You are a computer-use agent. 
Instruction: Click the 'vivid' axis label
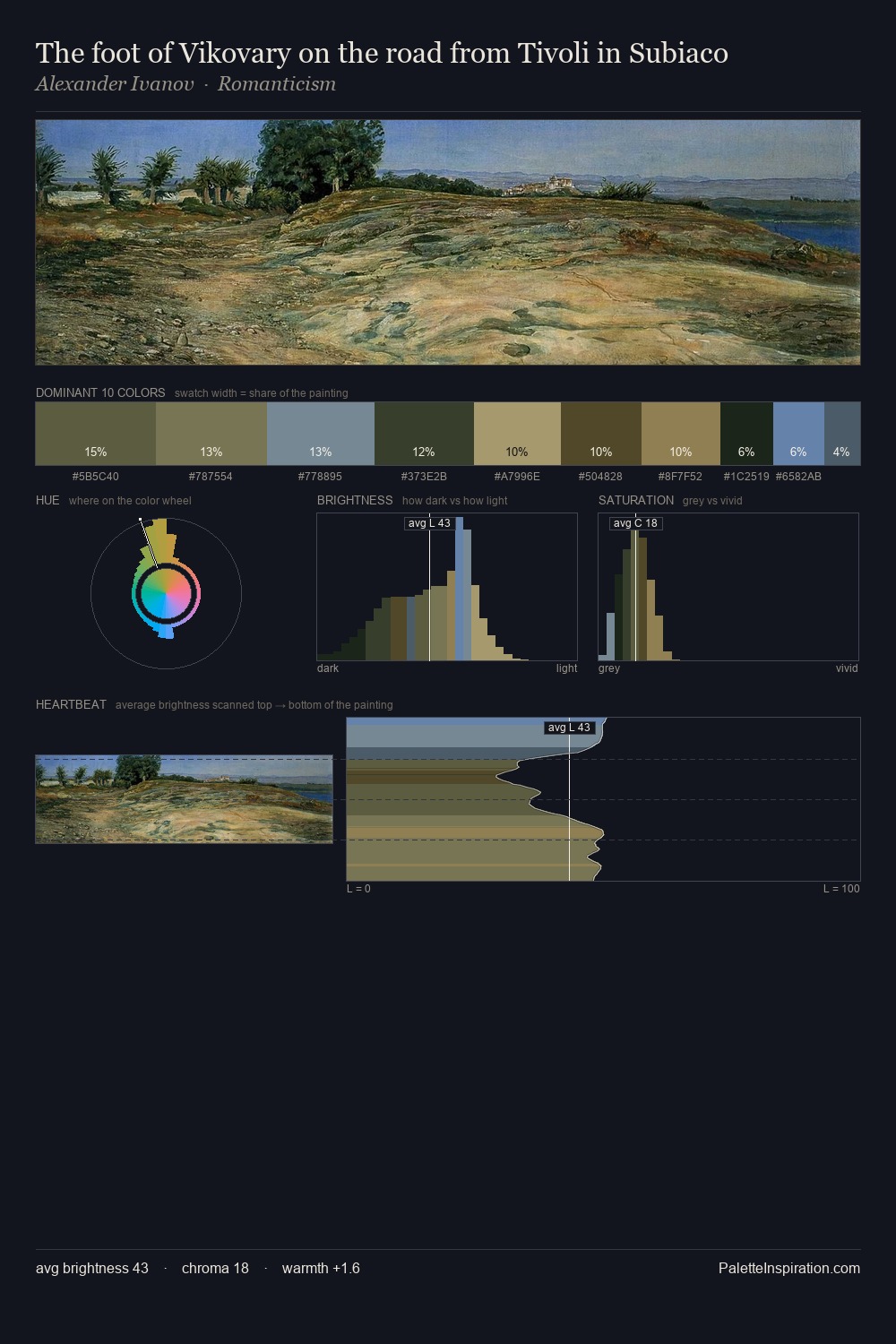(847, 668)
